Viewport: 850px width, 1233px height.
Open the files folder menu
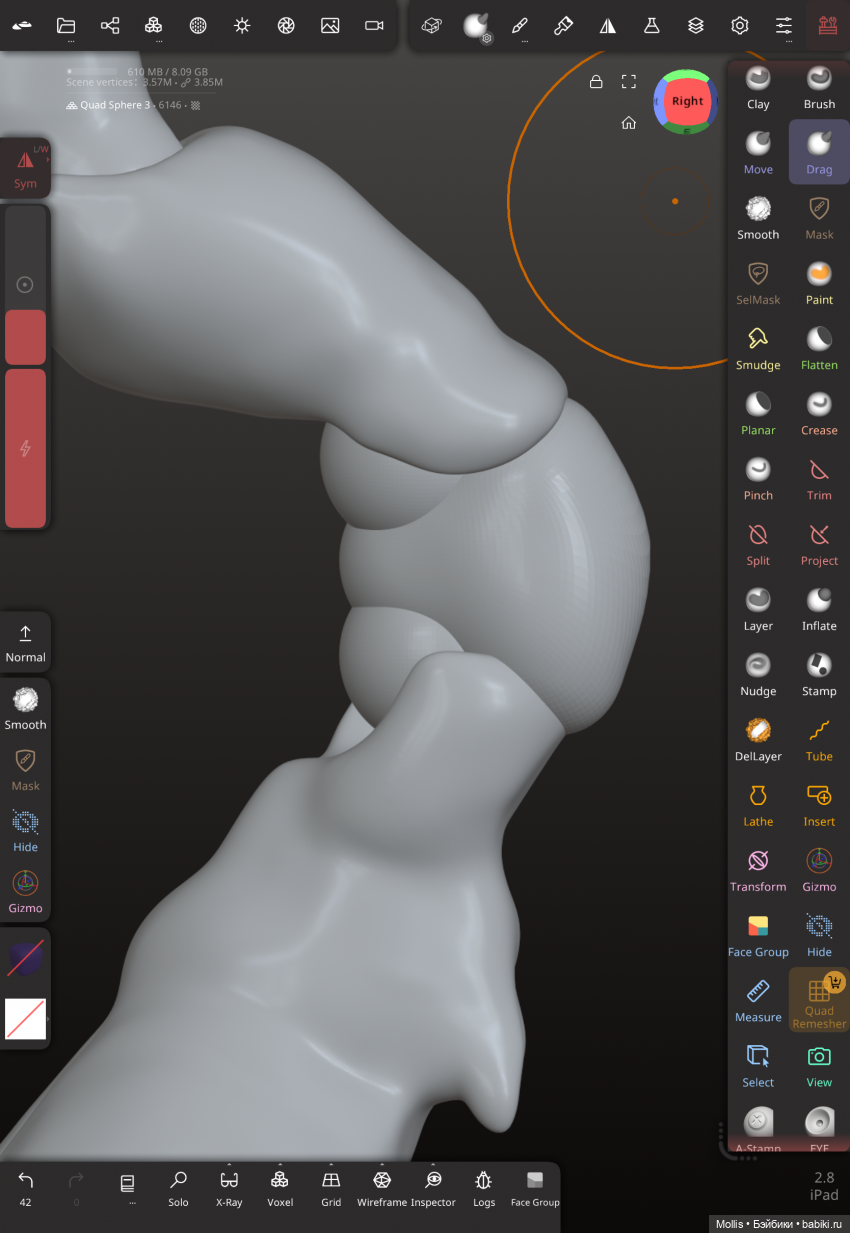click(x=66, y=26)
